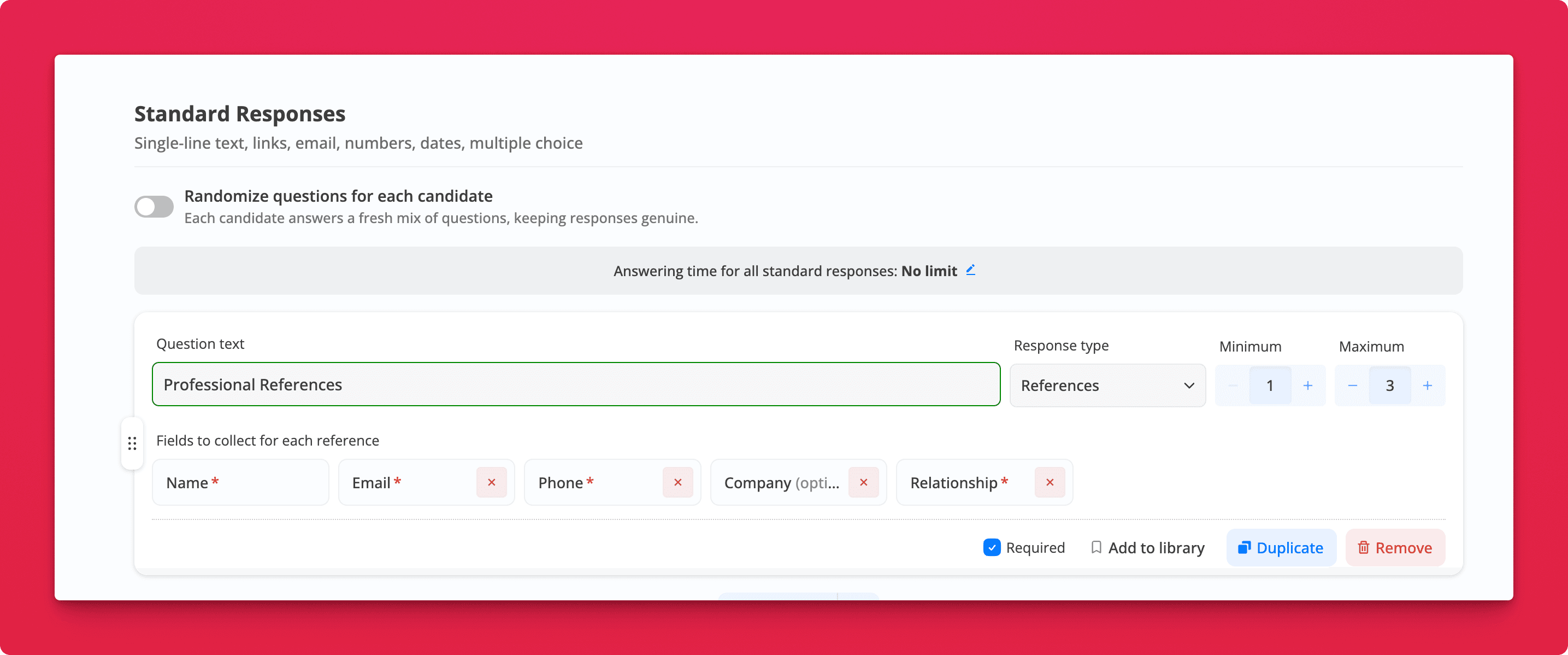Edit answering time limit pencil icon
Image resolution: width=1568 pixels, height=655 pixels.
971,270
